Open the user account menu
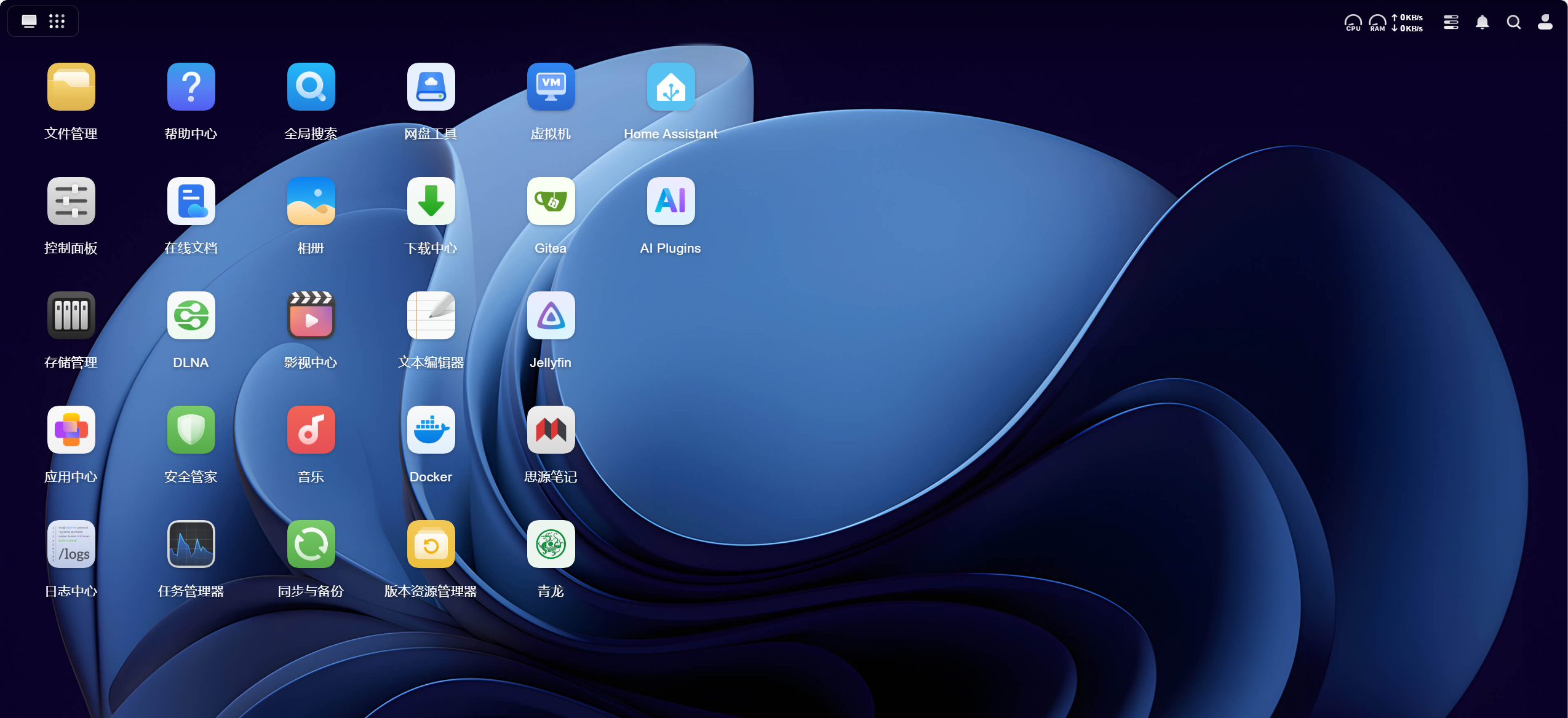 tap(1545, 22)
